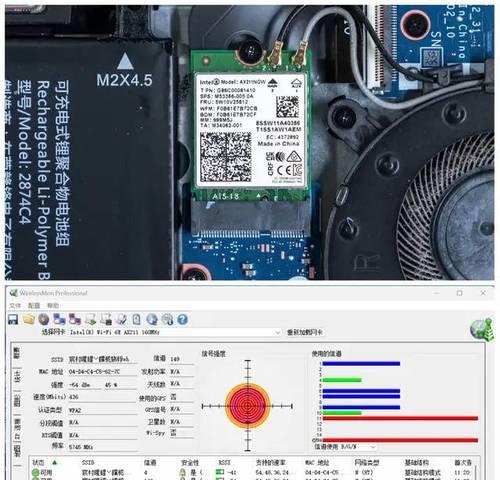Click the checkmark document toolbar icon

121,319
